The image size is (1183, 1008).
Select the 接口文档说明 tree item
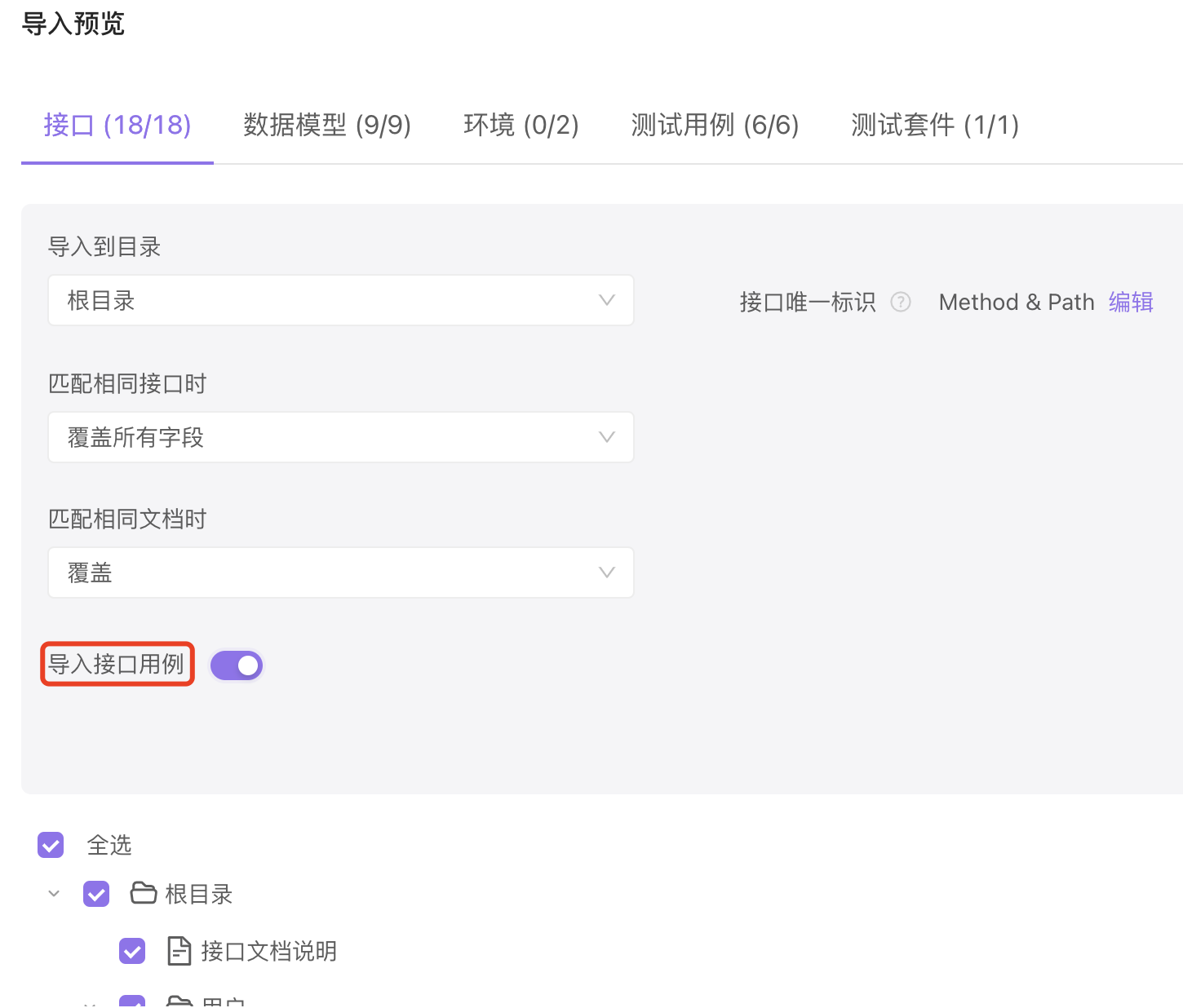[x=268, y=951]
